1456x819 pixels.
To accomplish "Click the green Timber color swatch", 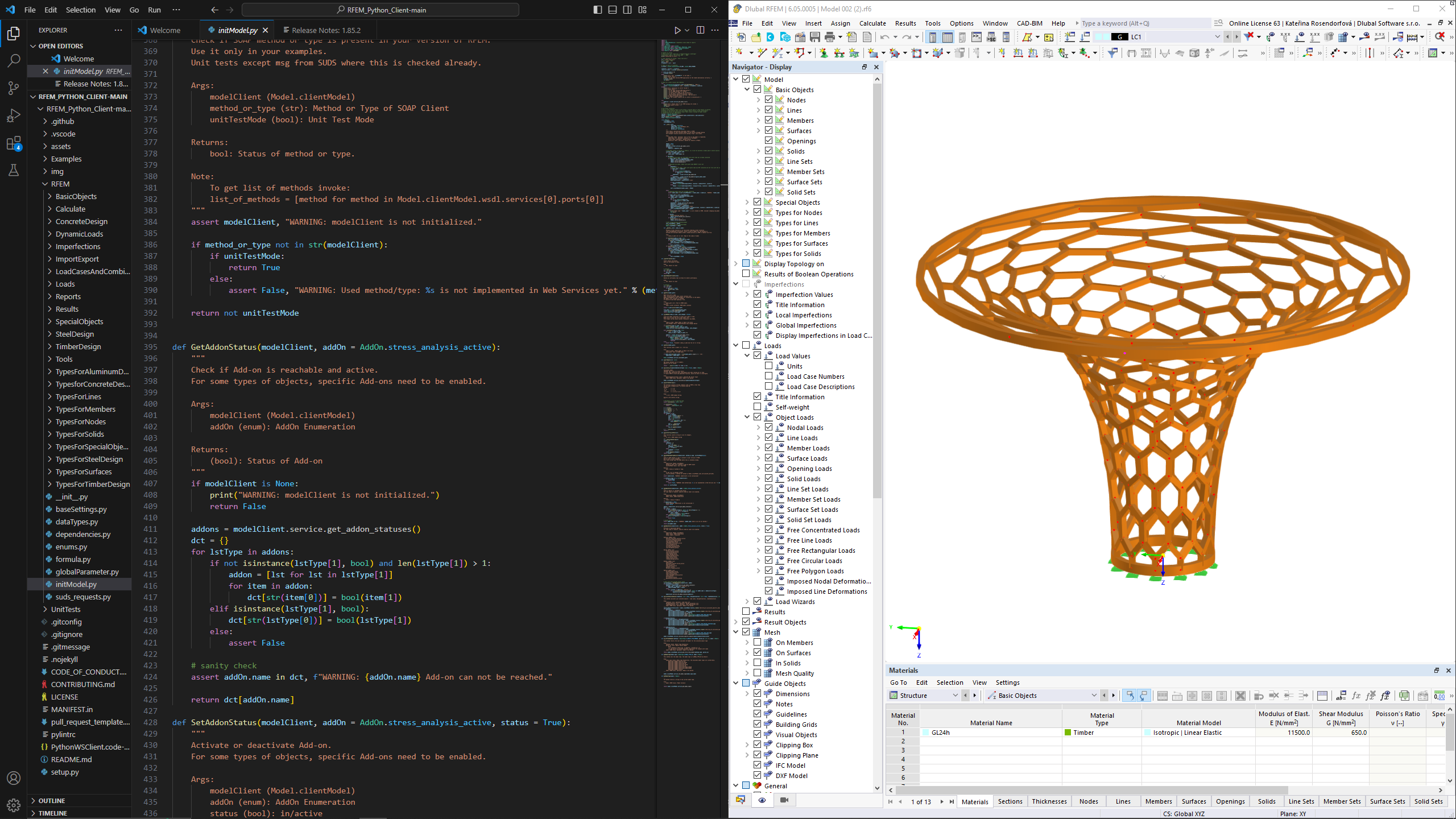I will (1068, 733).
